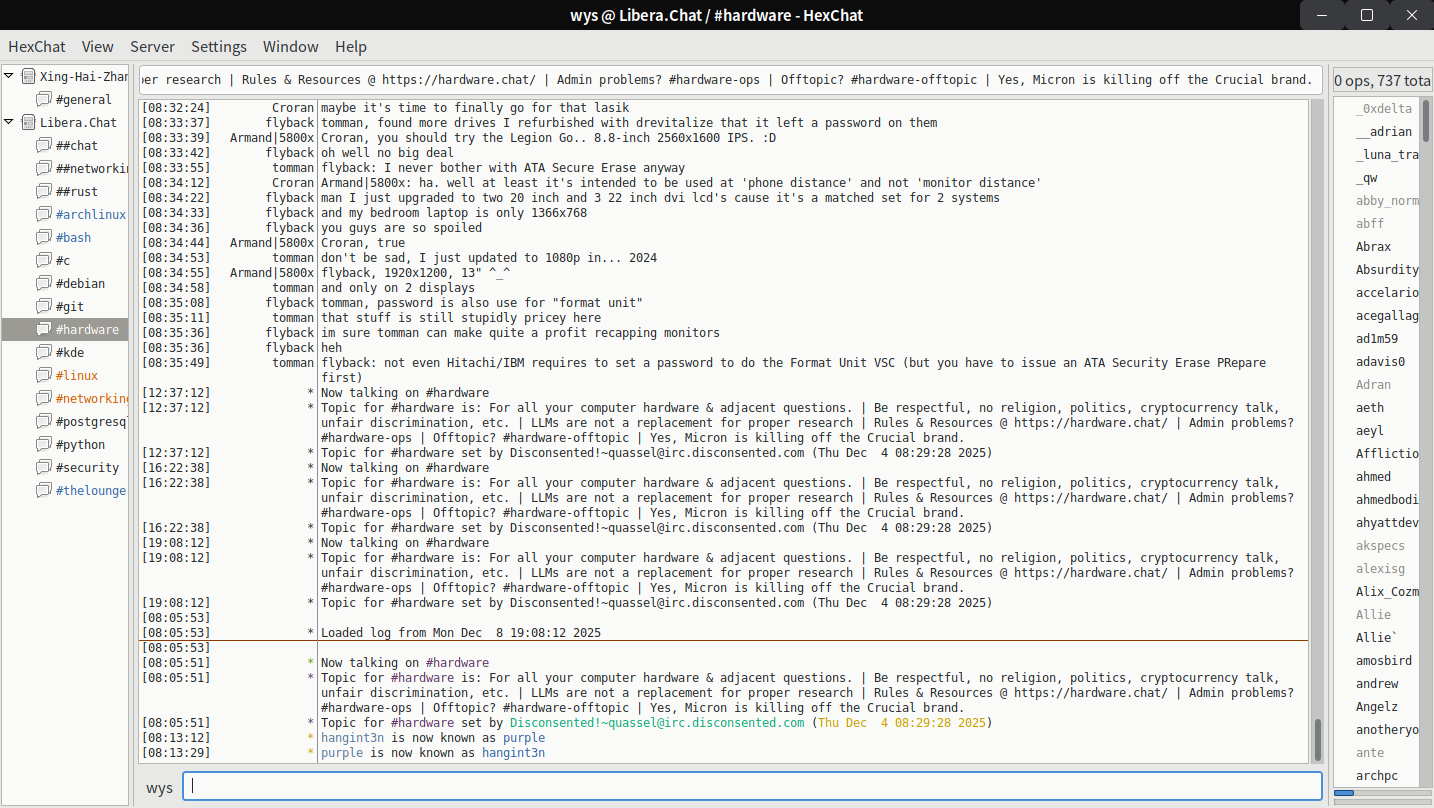
Task: Collapse the Libera.Chat server tree
Action: (10, 123)
